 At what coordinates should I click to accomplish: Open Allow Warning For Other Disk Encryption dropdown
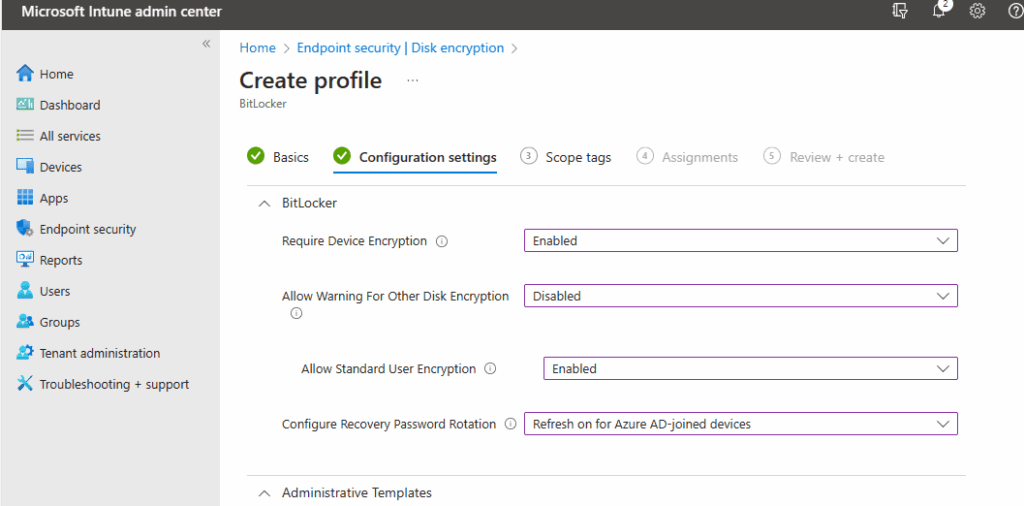[740, 296]
